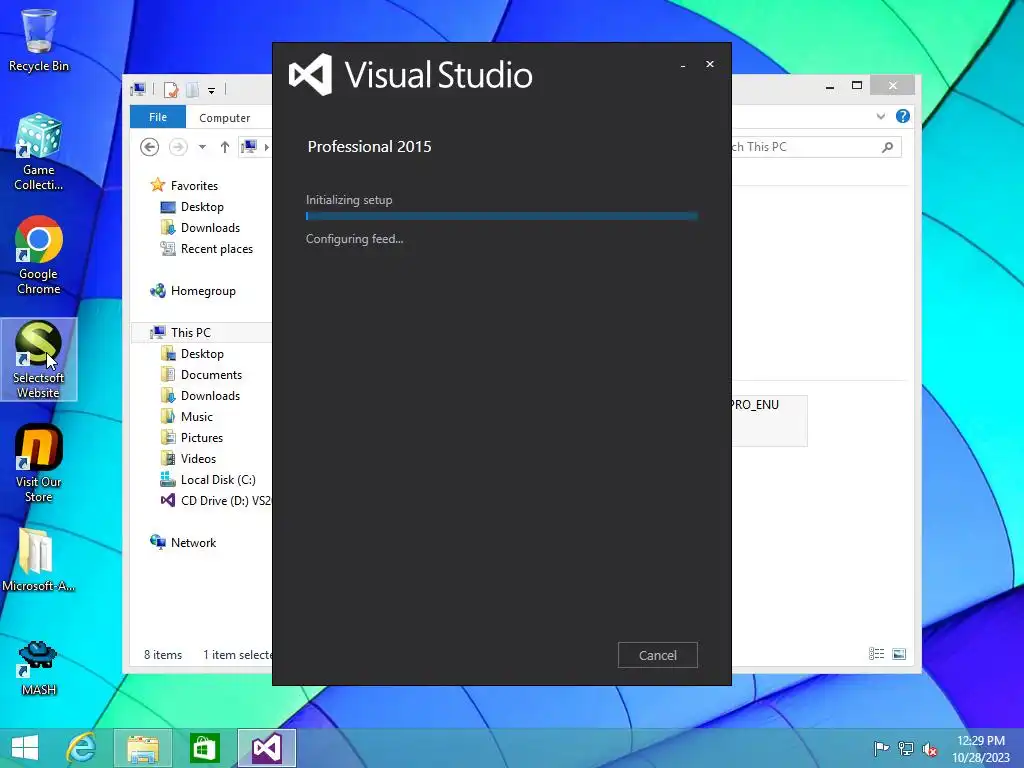Image resolution: width=1024 pixels, height=768 pixels.
Task: Switch Explorer to details view
Action: click(876, 654)
